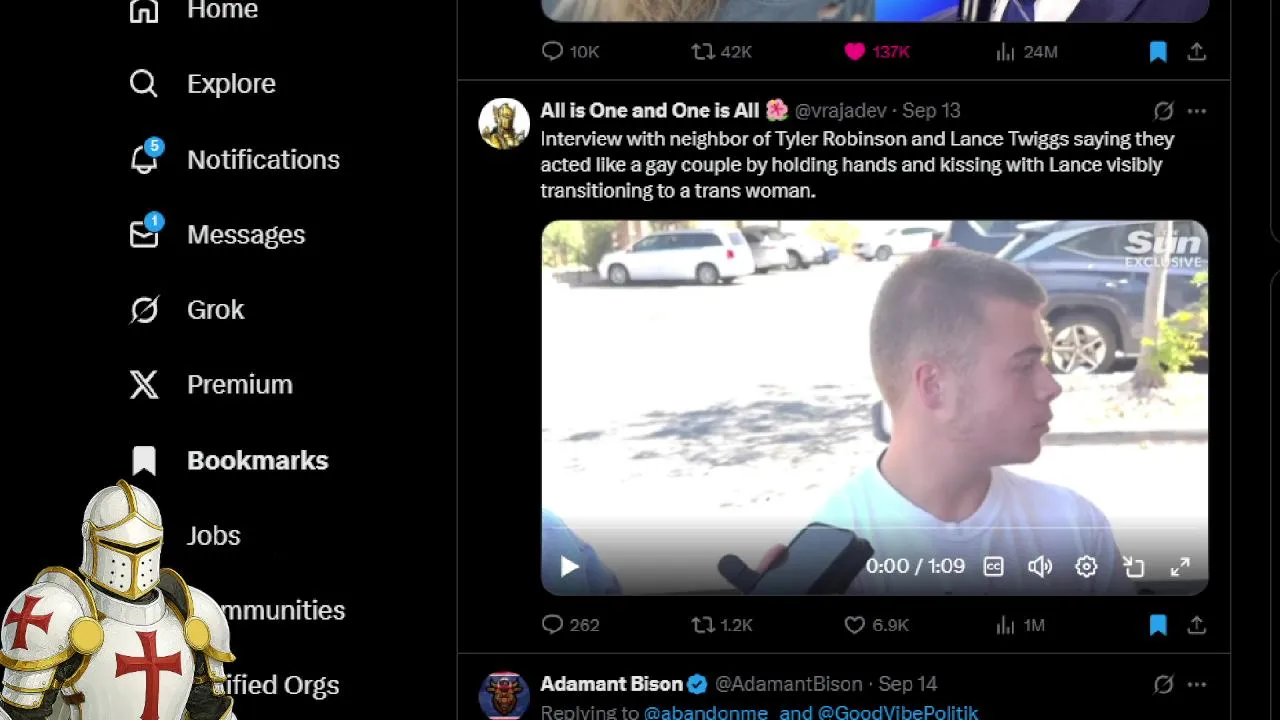
Task: Open video settings gear
Action: coord(1086,567)
